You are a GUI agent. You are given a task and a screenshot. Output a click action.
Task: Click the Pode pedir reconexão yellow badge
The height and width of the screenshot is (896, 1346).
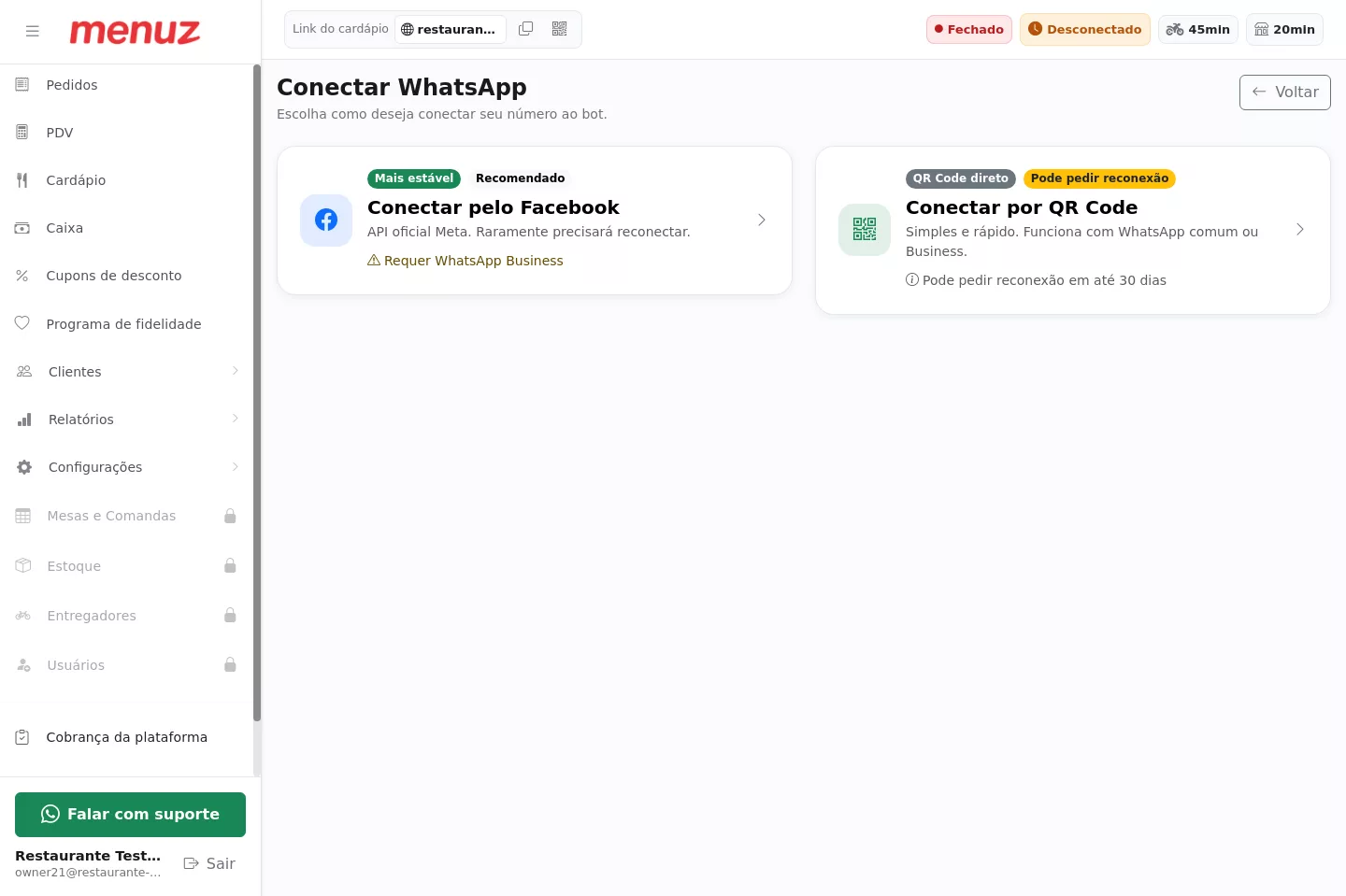[x=1099, y=178]
